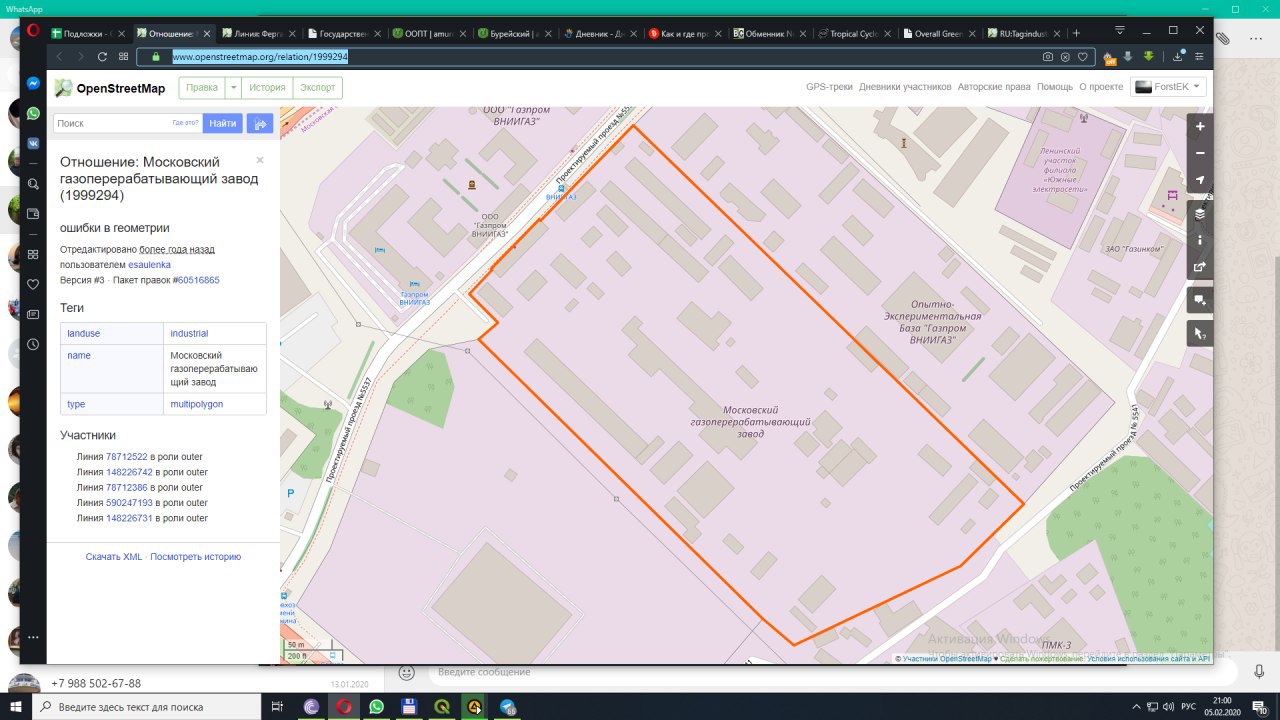1280x720 pixels.
Task: Open the Экспорт tab
Action: [x=318, y=88]
